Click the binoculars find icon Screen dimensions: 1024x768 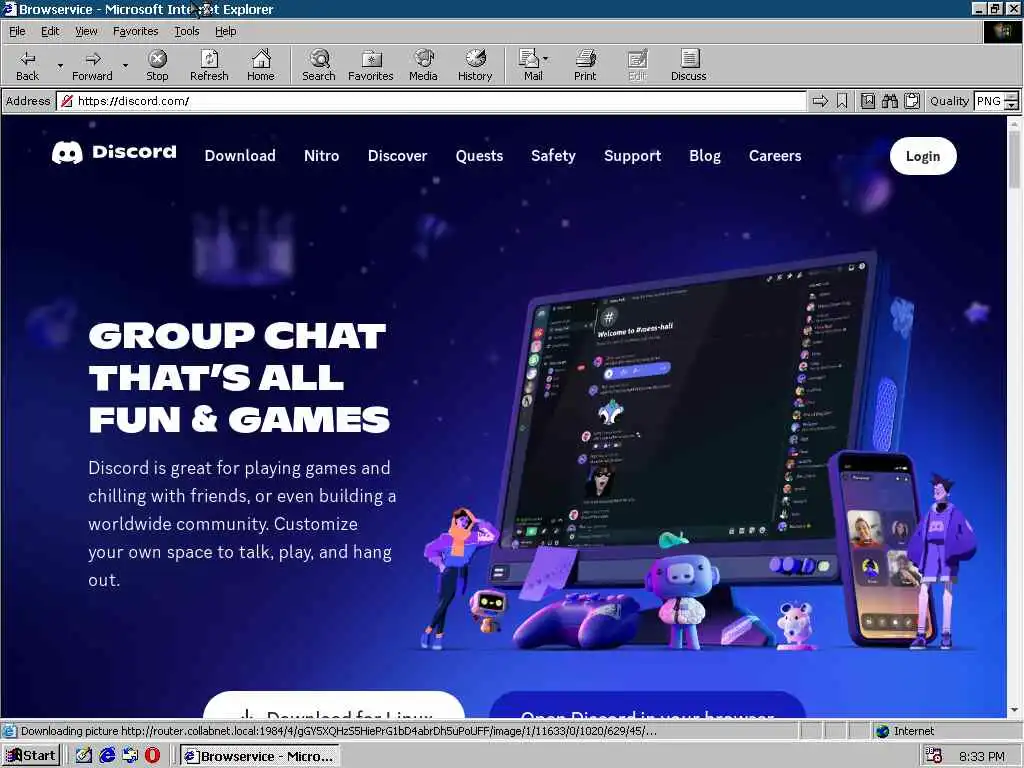[889, 101]
